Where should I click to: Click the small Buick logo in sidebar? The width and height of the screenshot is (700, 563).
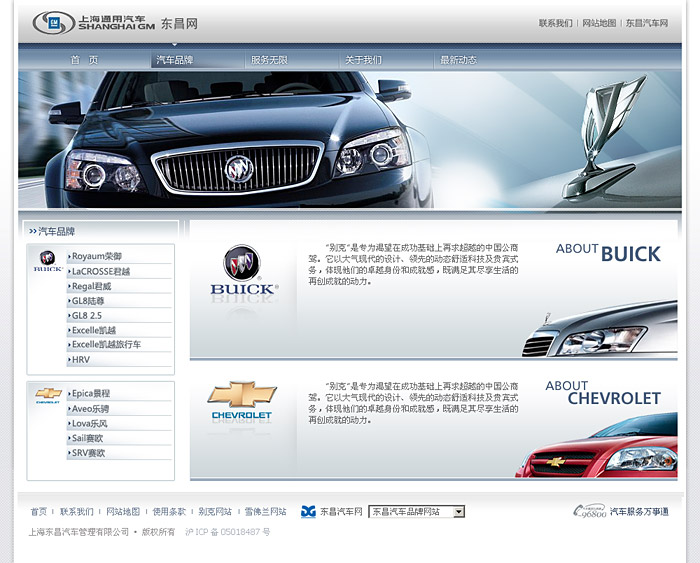(47, 261)
